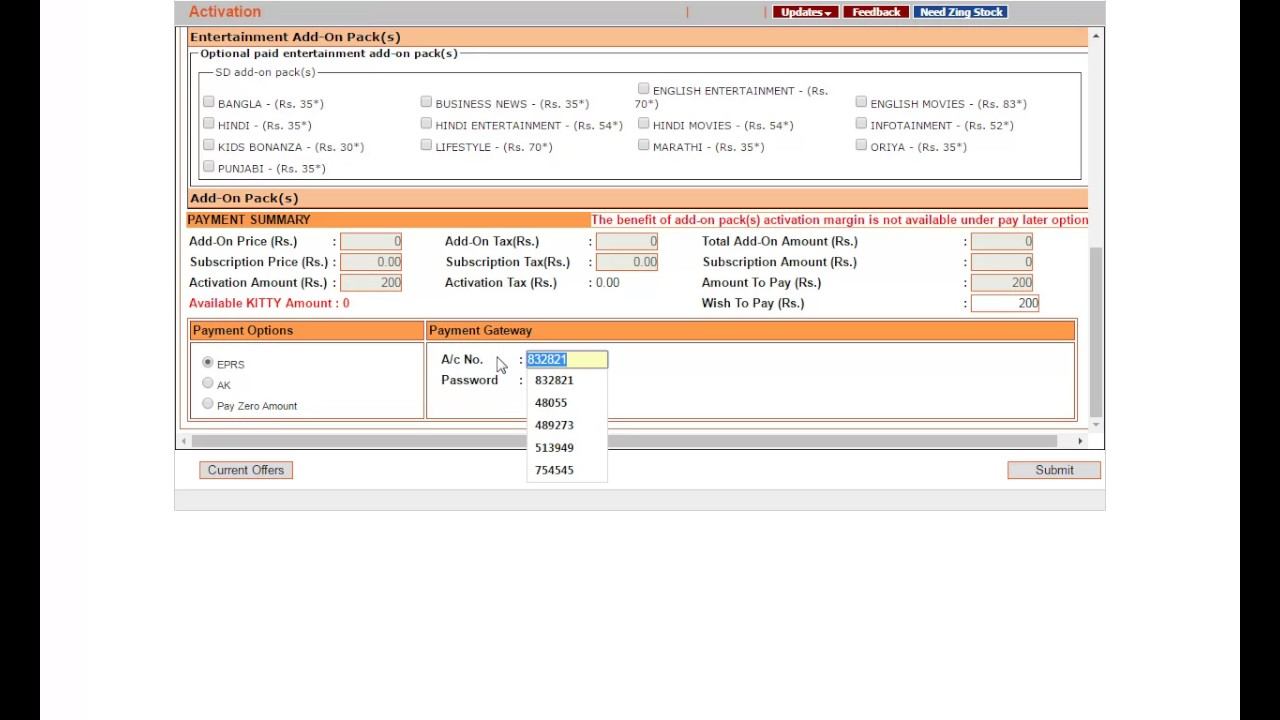This screenshot has width=1280, height=720.
Task: Check the BANGLA add-on pack
Action: pos(208,102)
